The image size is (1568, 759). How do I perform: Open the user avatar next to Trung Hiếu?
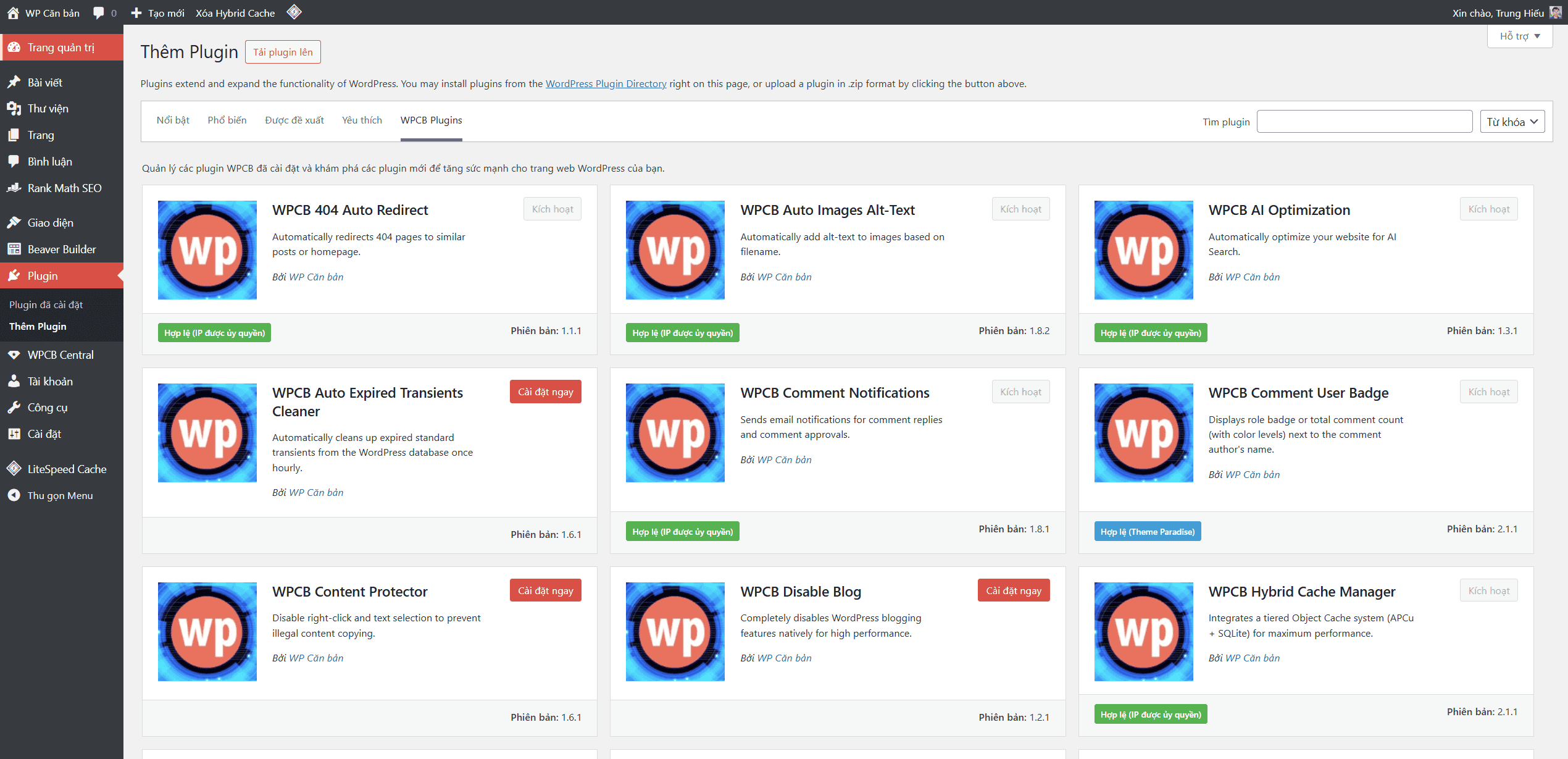(x=1555, y=13)
